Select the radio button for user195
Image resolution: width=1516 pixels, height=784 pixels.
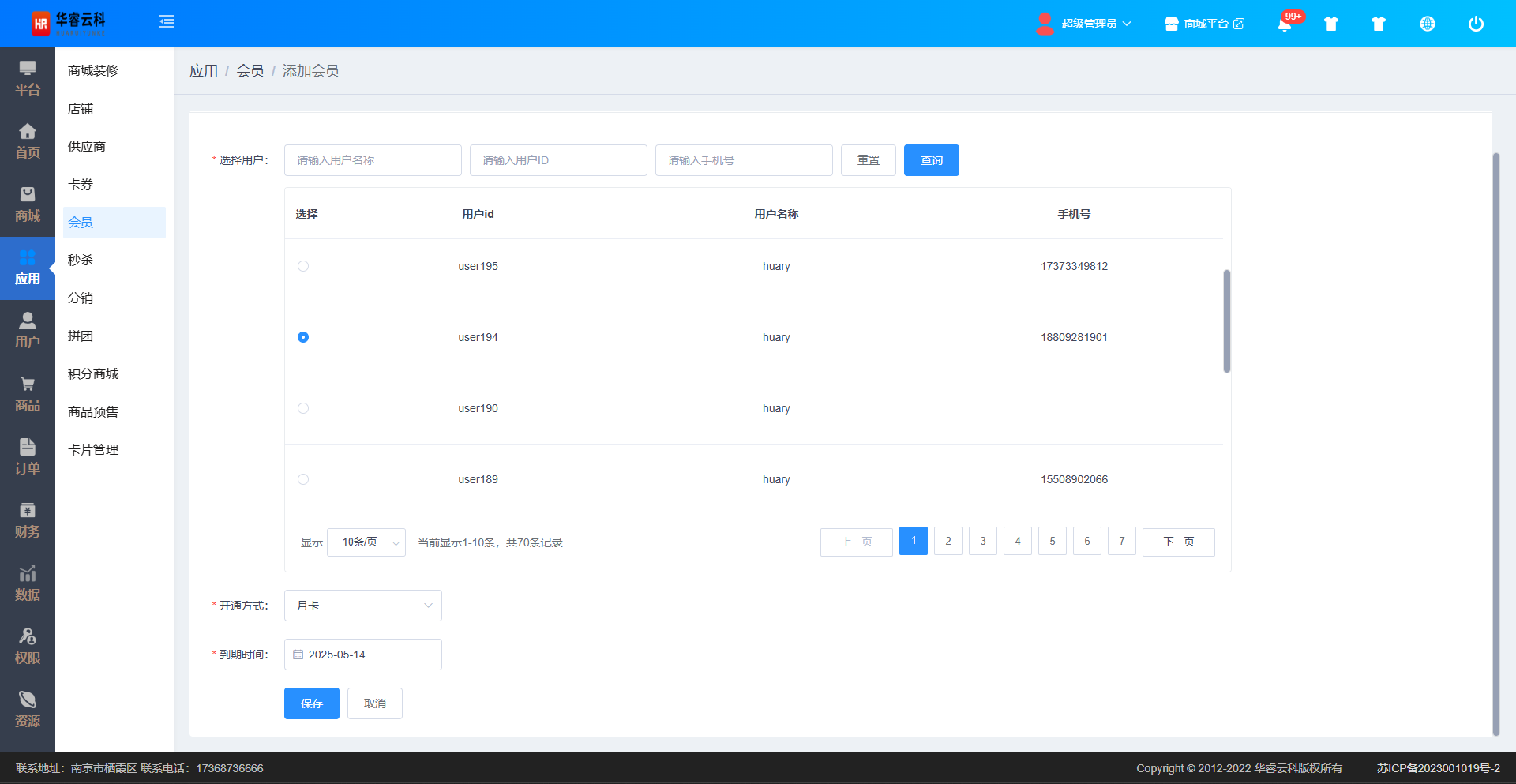tap(303, 266)
